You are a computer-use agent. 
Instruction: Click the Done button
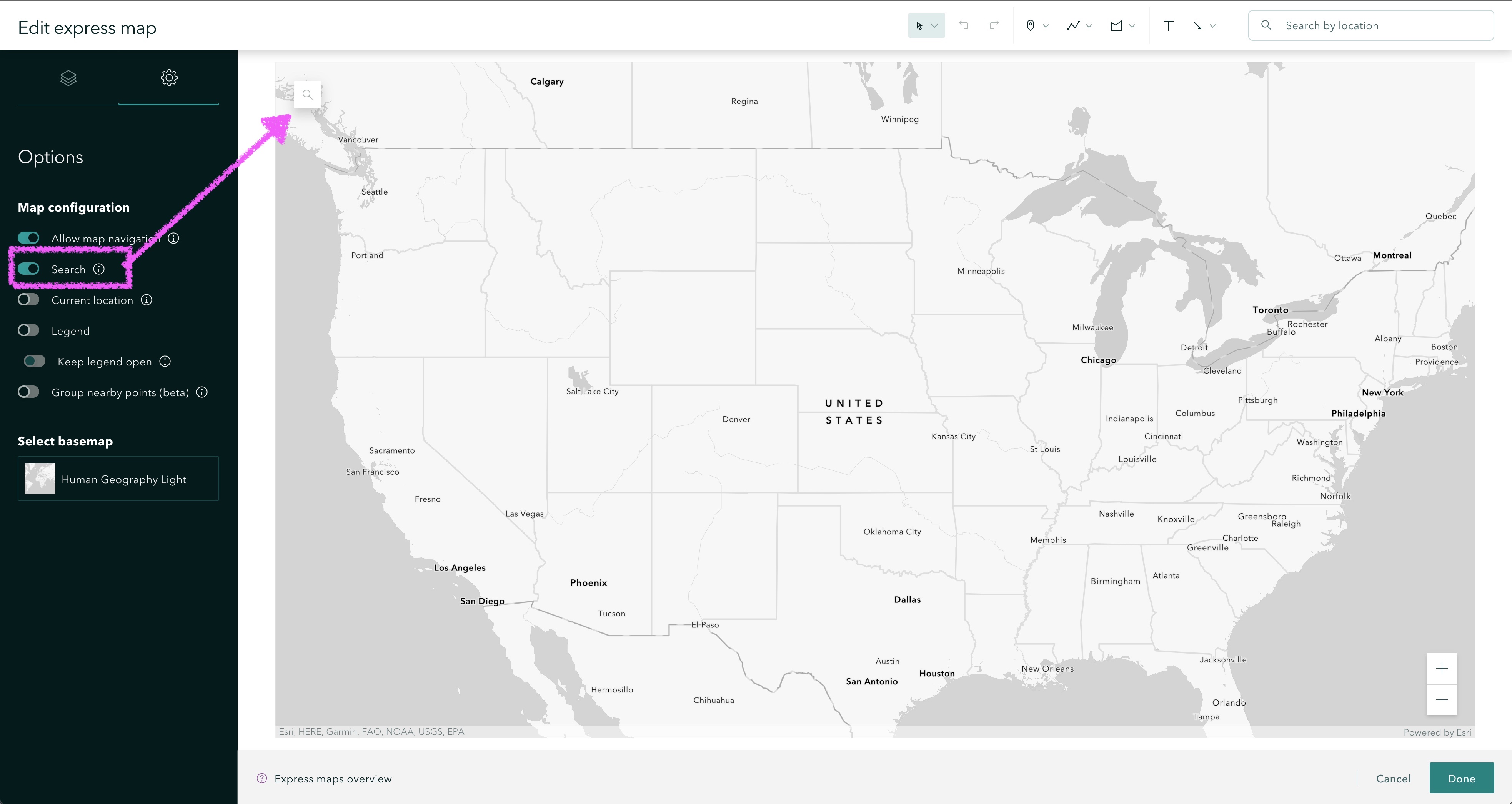click(1462, 778)
